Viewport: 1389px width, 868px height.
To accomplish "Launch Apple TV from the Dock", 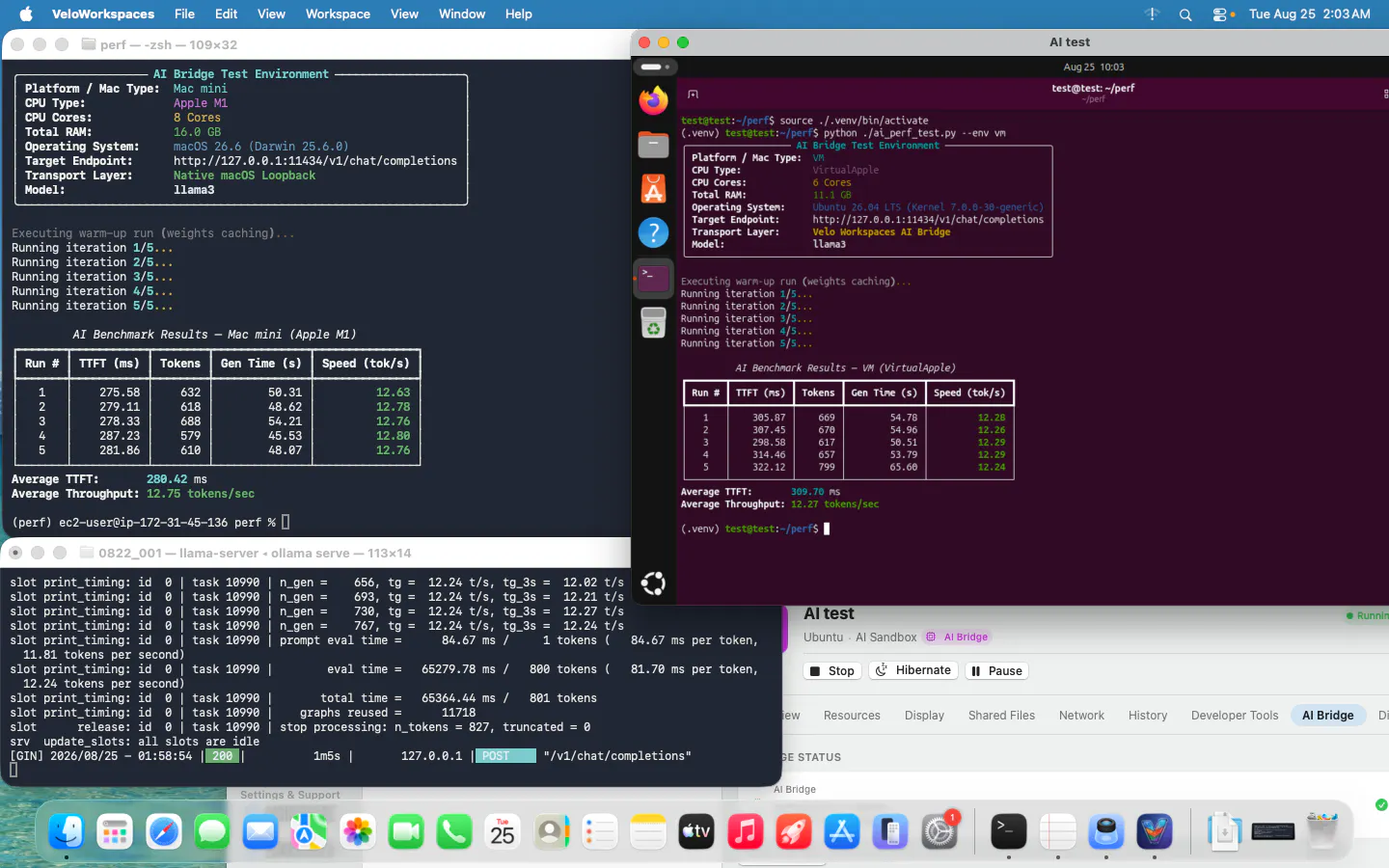I will [x=696, y=831].
